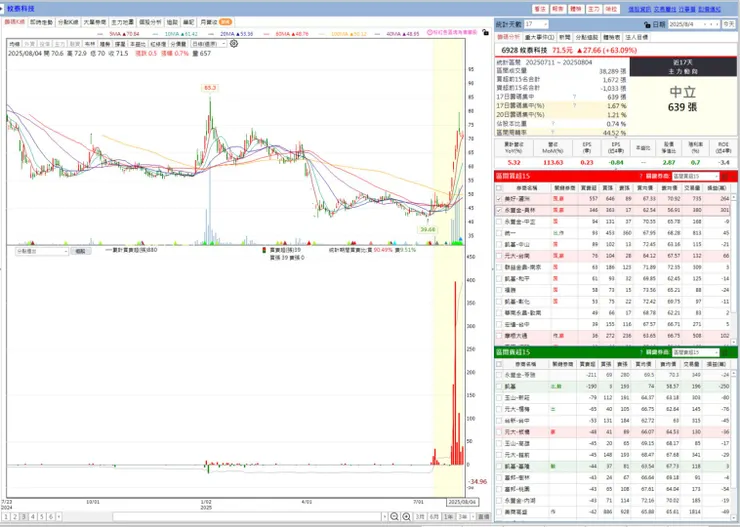Click help icon beside 佔股本比重
The width and height of the screenshot is (740, 527).
coord(553,124)
